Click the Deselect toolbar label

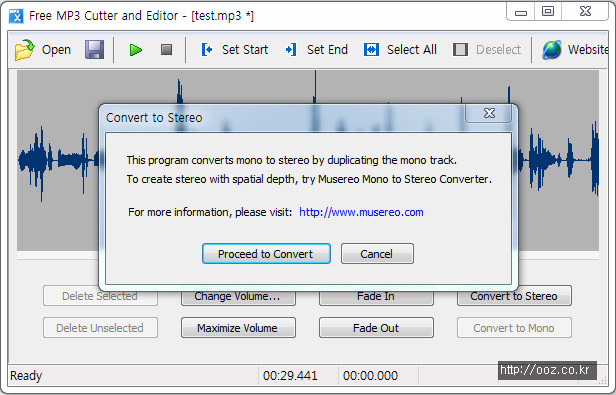coord(498,50)
